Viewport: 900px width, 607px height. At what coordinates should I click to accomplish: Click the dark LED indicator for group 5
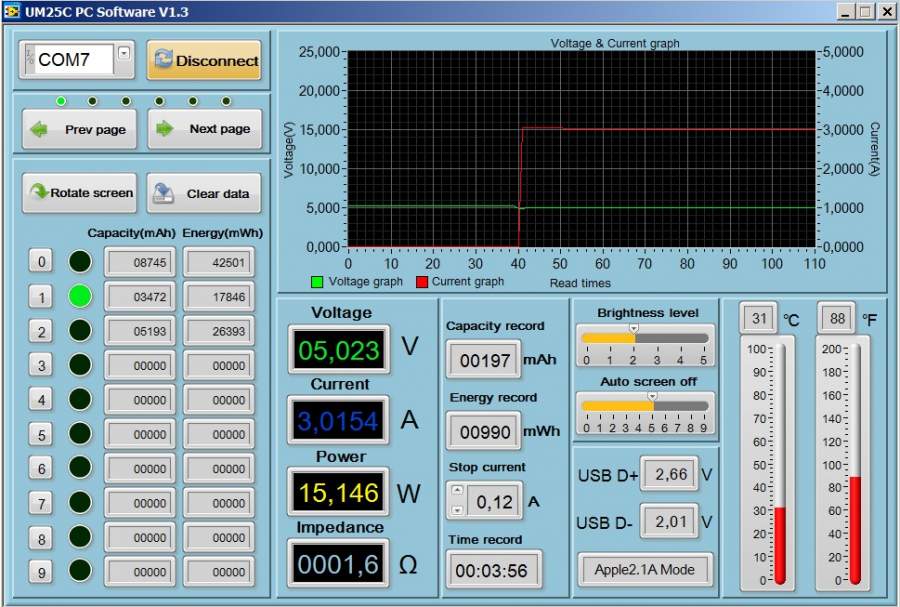80,433
